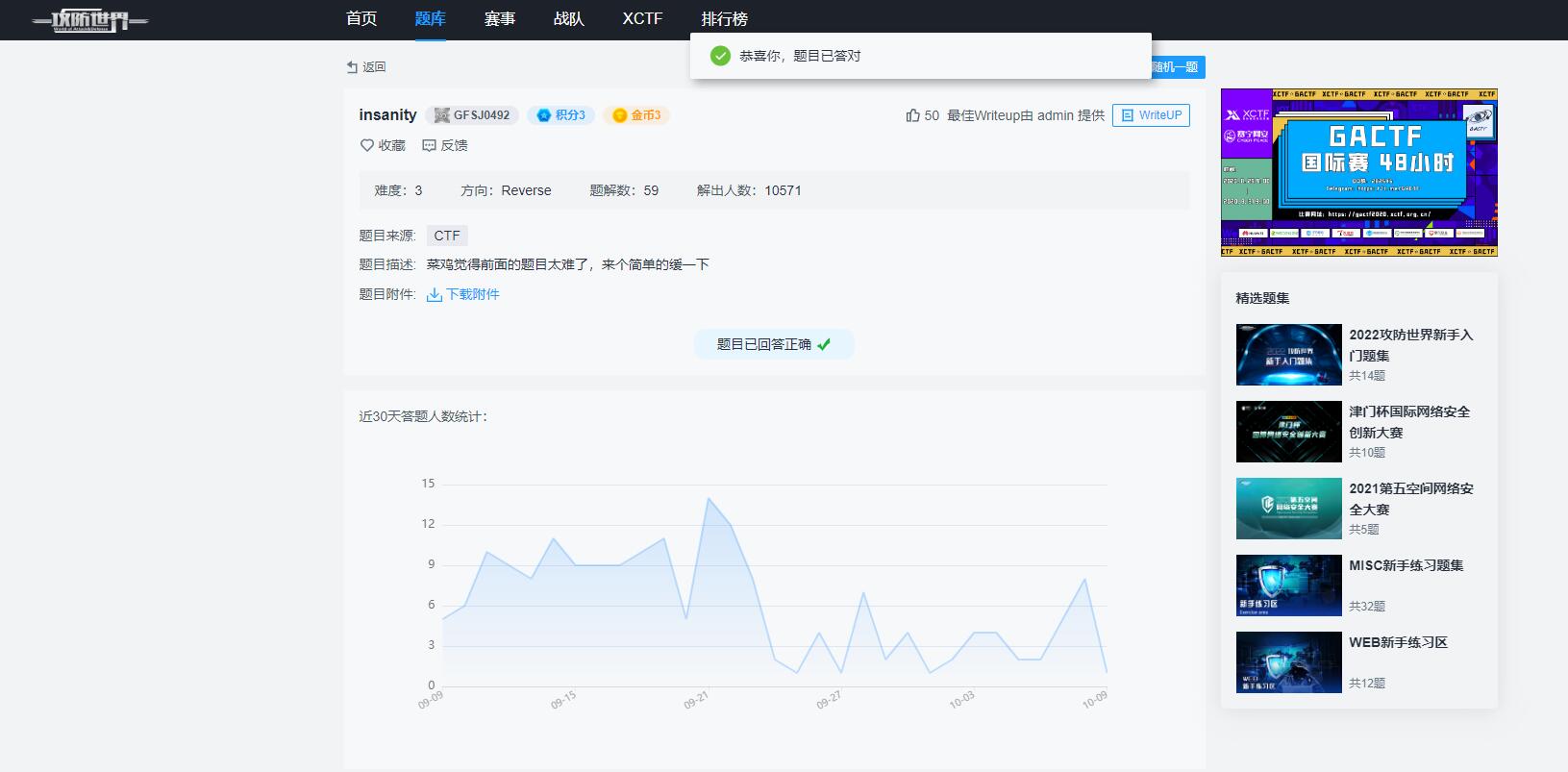Open the 首页 navigation tab

tap(361, 19)
